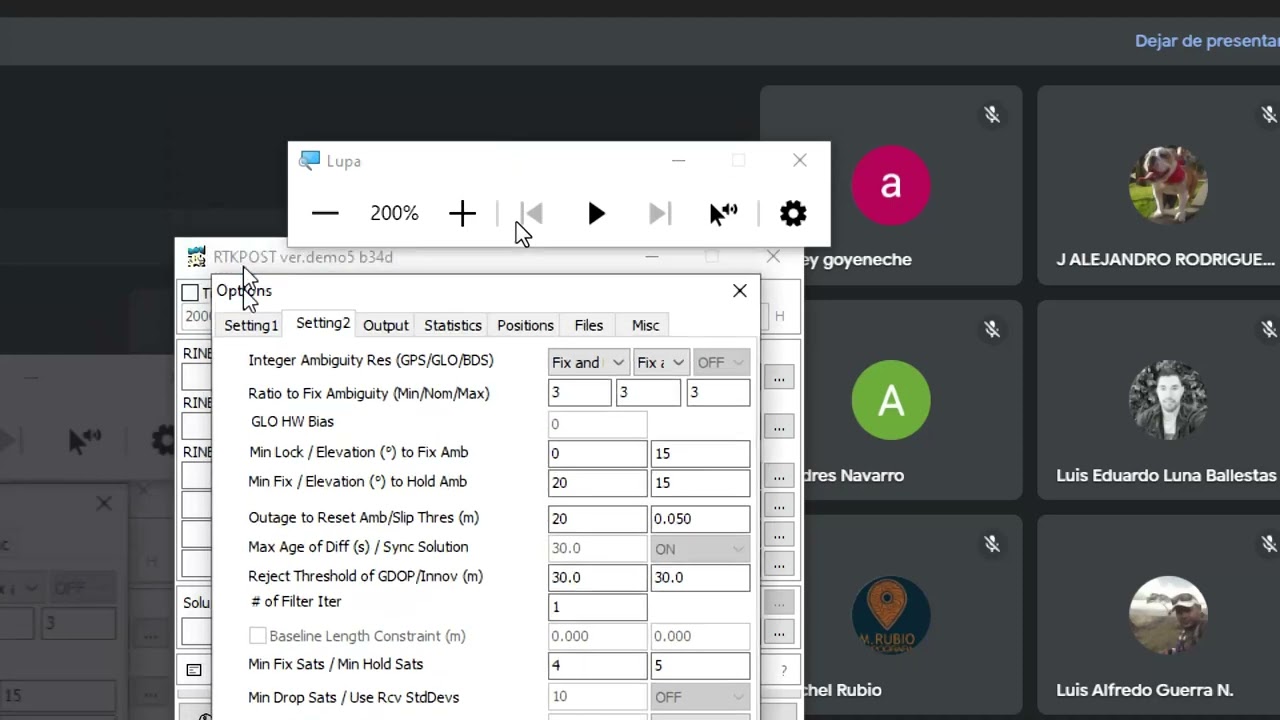Click the Reject Threshold GDOP field
1280x720 pixels.
point(597,577)
